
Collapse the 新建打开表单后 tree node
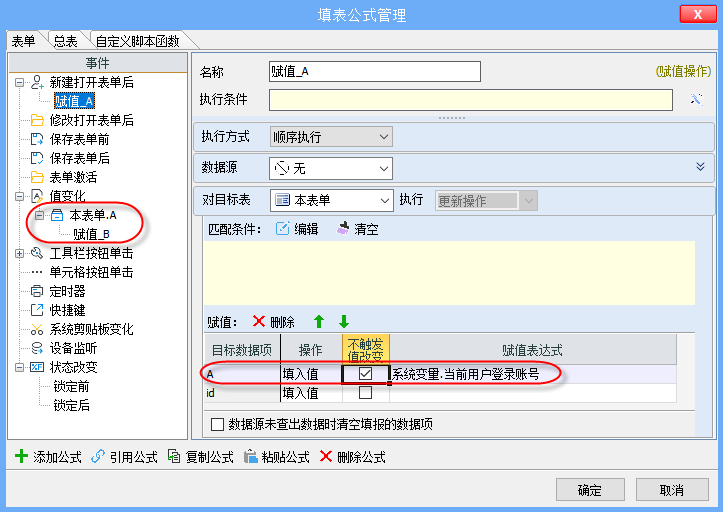point(19,83)
